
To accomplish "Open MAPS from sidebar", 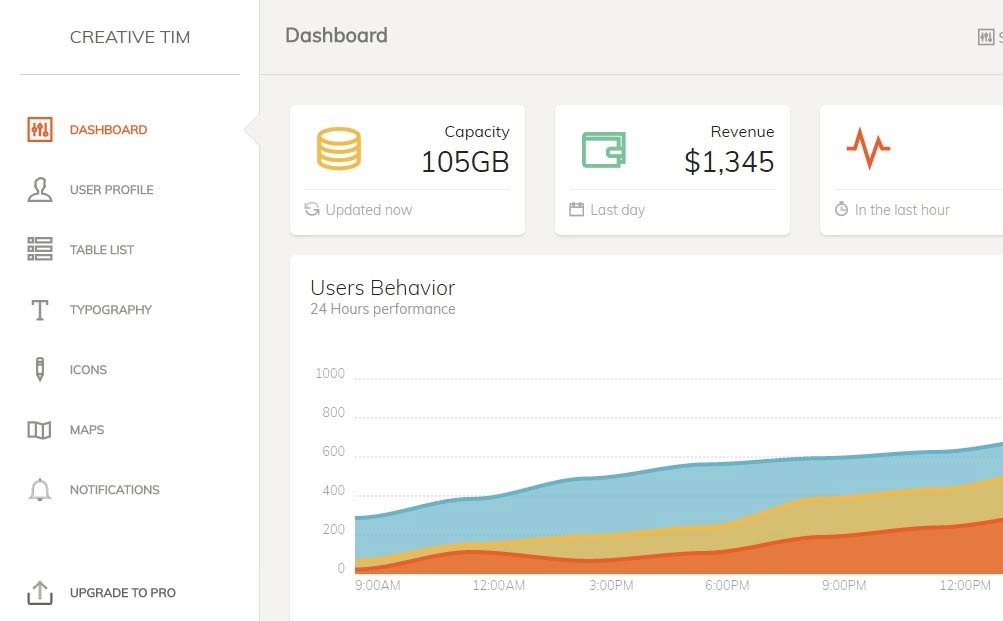I will click(x=87, y=430).
